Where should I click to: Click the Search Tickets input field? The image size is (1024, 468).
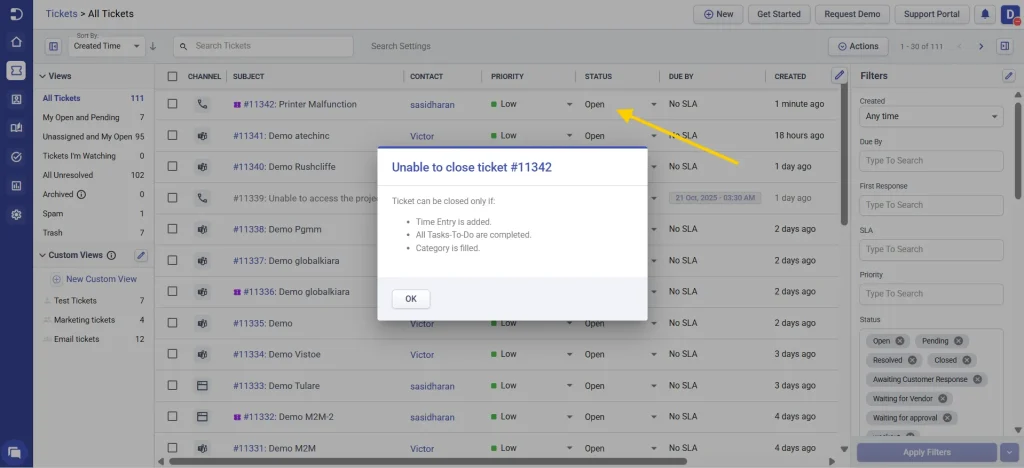pos(263,46)
